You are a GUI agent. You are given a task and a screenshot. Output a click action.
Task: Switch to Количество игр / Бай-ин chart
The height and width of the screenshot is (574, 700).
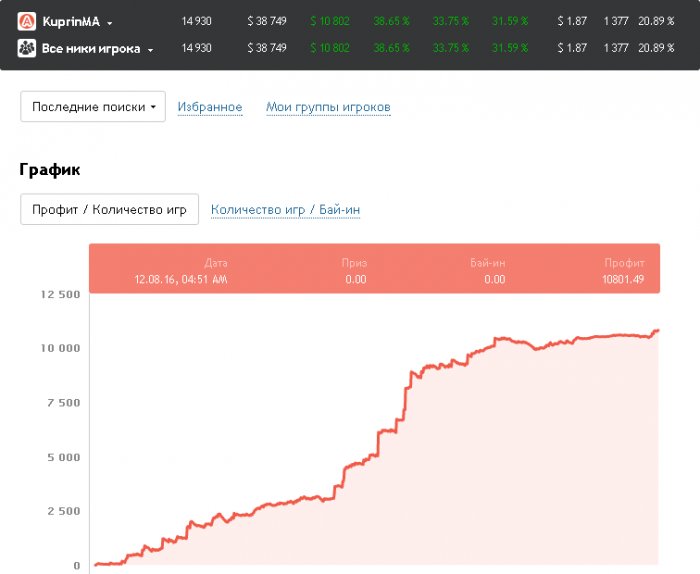tap(285, 210)
